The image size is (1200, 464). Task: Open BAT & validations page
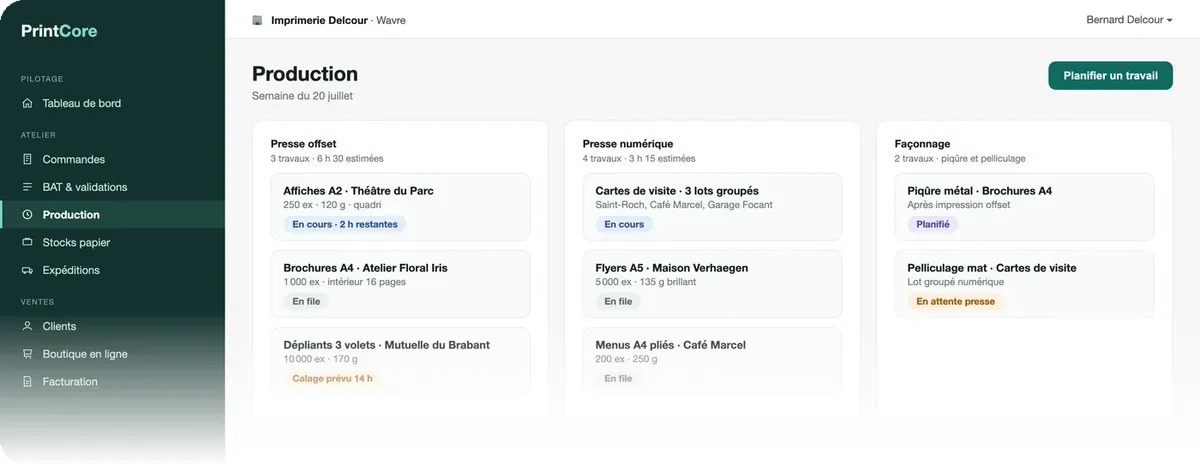112,187
